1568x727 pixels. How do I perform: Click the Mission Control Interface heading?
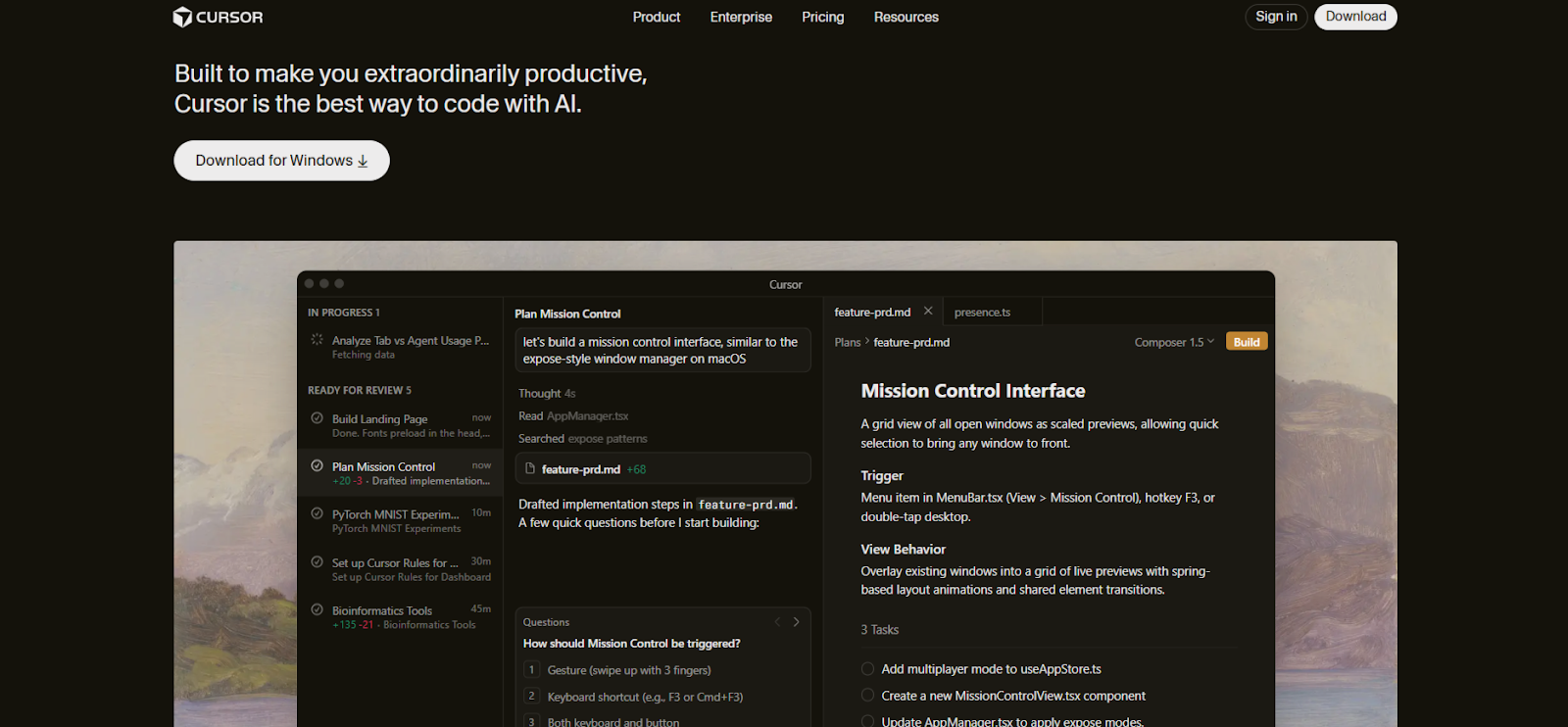point(973,391)
